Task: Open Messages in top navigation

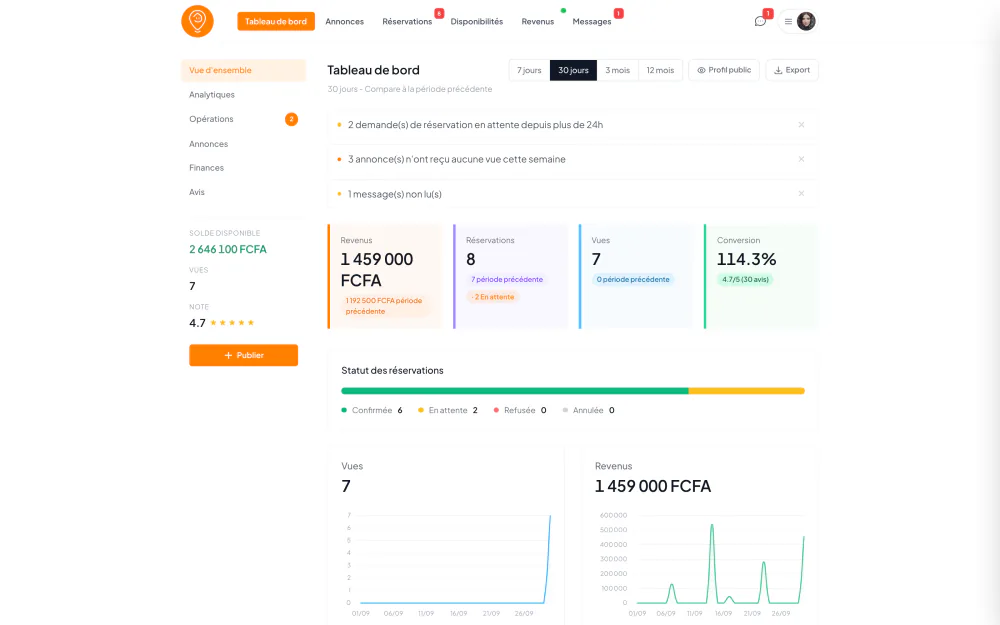Action: coord(592,22)
